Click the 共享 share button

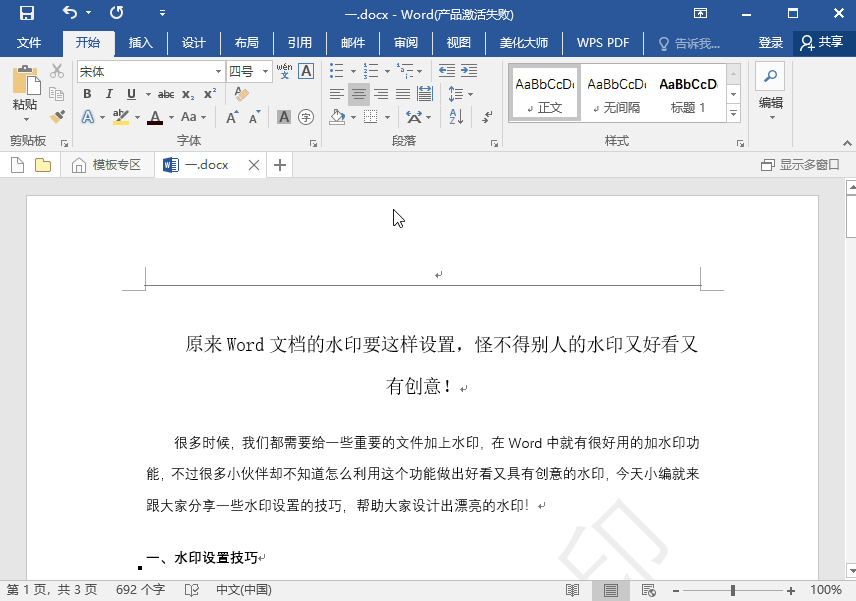[822, 43]
